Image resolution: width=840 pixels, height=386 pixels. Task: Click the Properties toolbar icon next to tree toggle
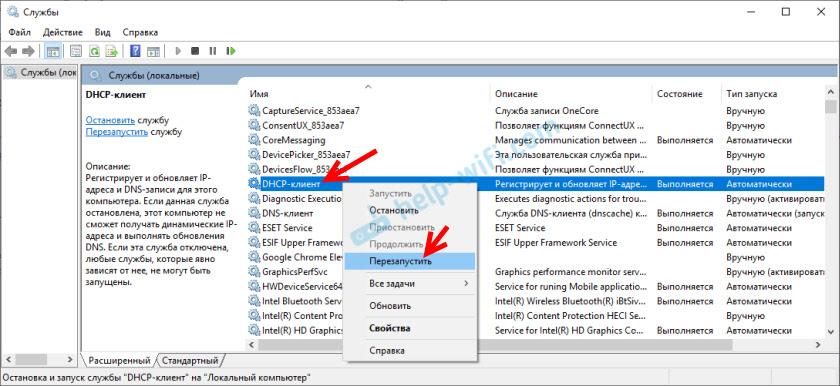click(77, 51)
